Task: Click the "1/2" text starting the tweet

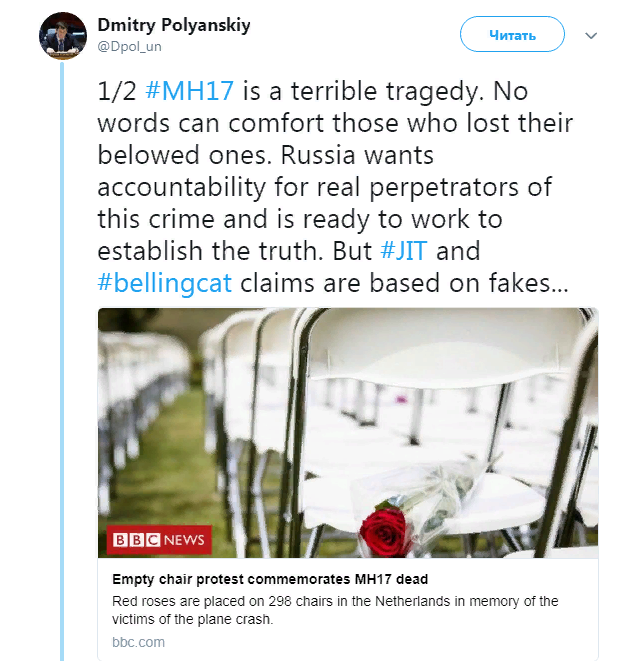Action: (117, 89)
